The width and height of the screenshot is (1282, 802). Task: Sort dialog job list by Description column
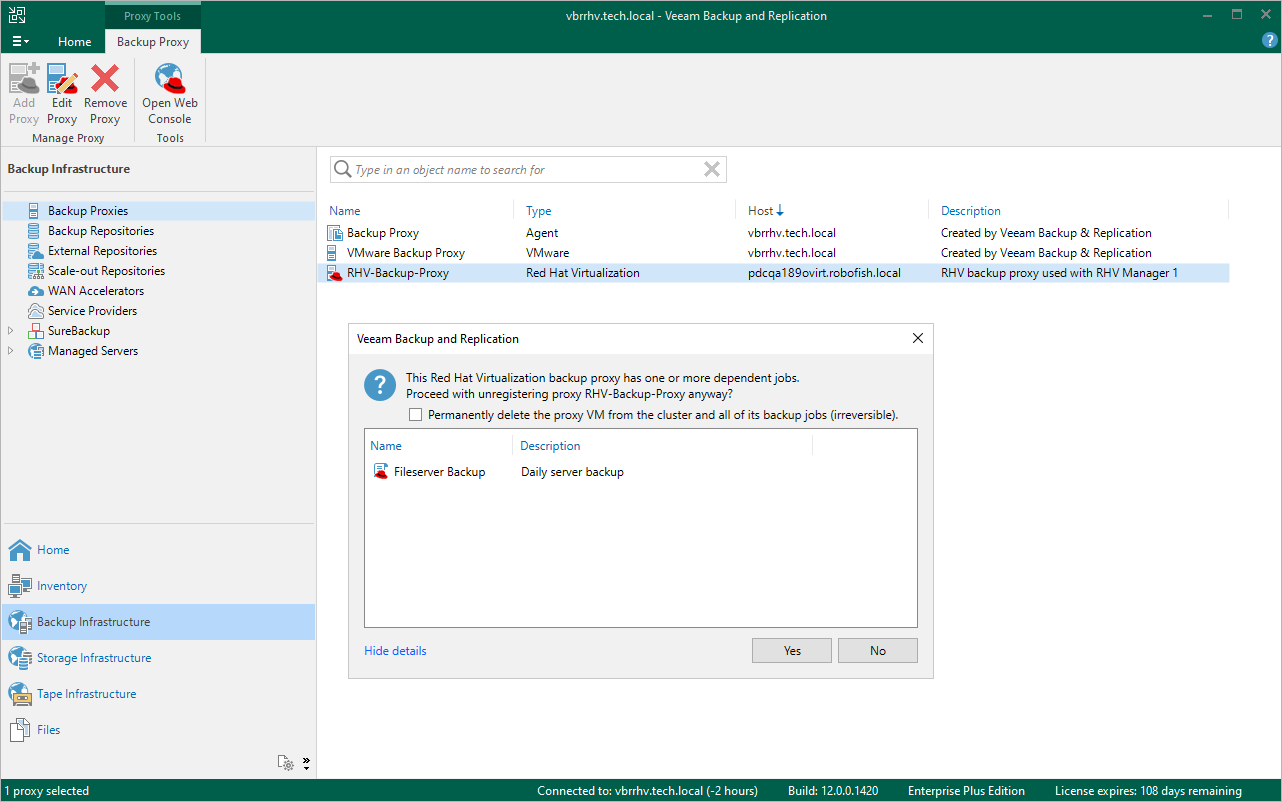[551, 446]
